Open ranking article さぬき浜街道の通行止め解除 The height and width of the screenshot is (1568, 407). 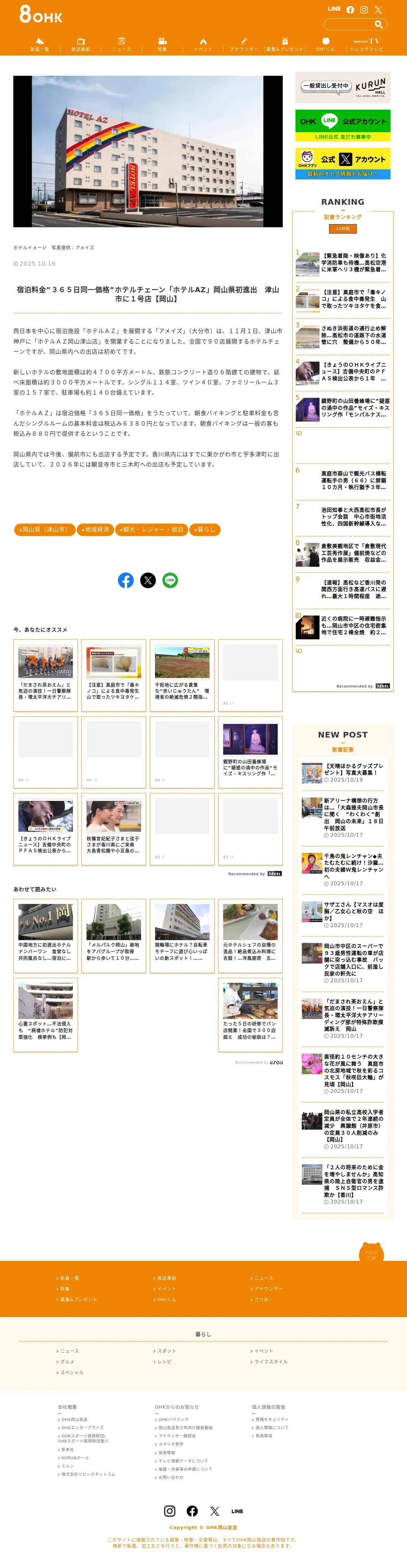tap(343, 336)
